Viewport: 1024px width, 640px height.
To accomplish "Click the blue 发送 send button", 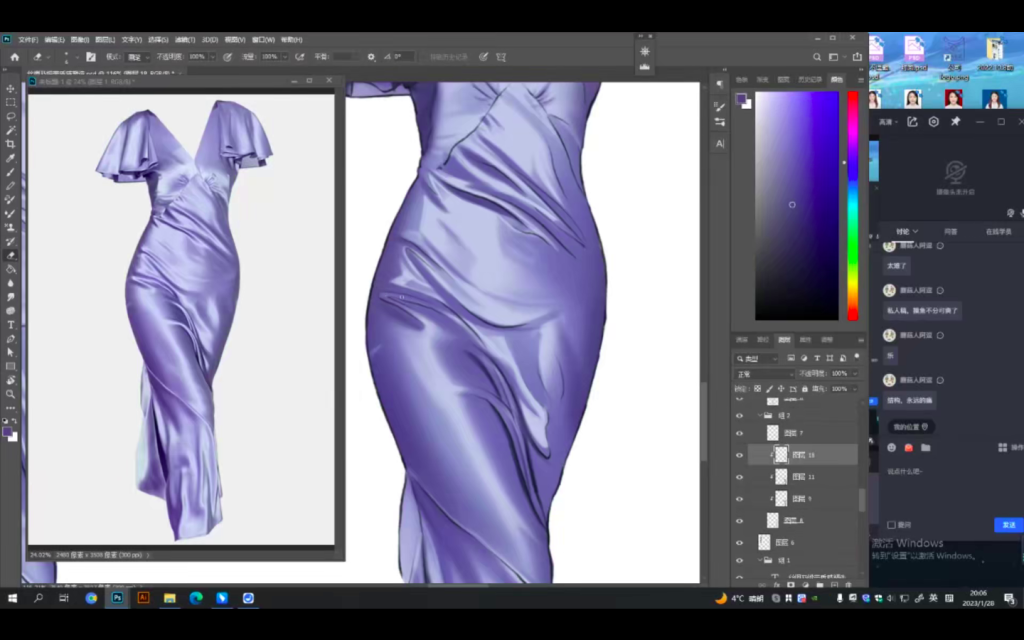I will (x=1008, y=525).
